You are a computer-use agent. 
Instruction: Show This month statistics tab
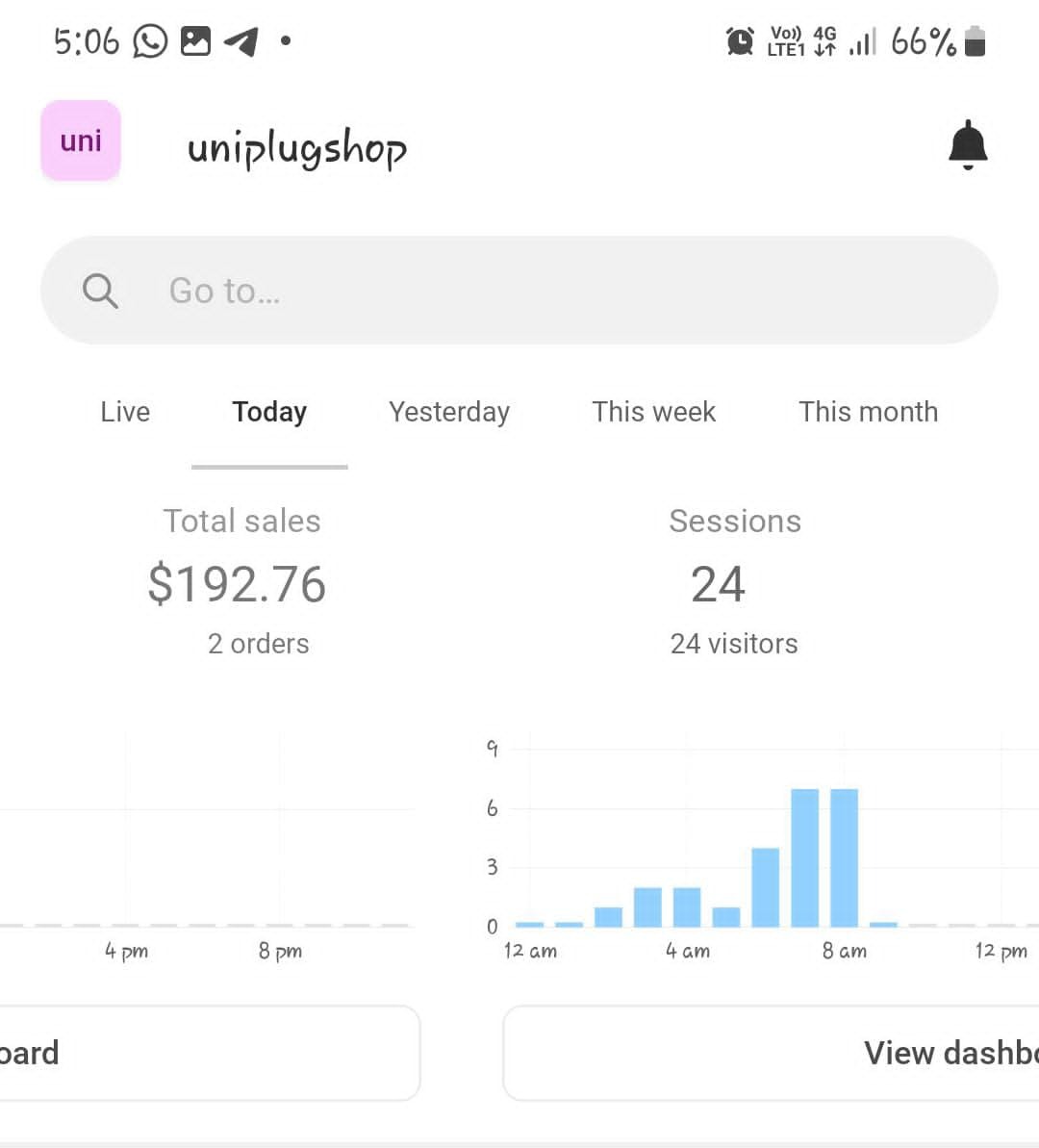(x=868, y=412)
